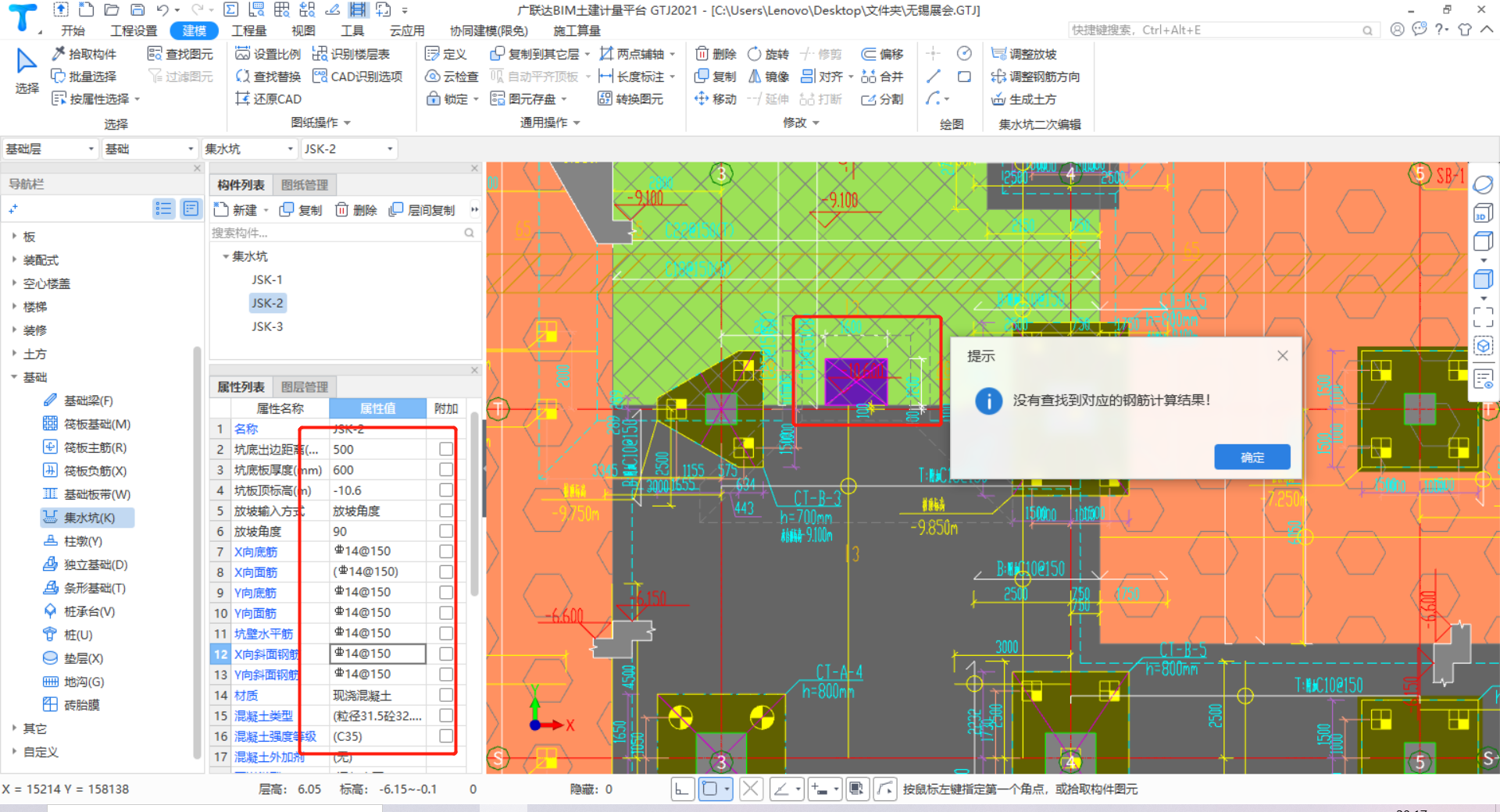Select 筏板基础(M) in navigation tree
This screenshot has height=812, width=1500.
pos(87,424)
